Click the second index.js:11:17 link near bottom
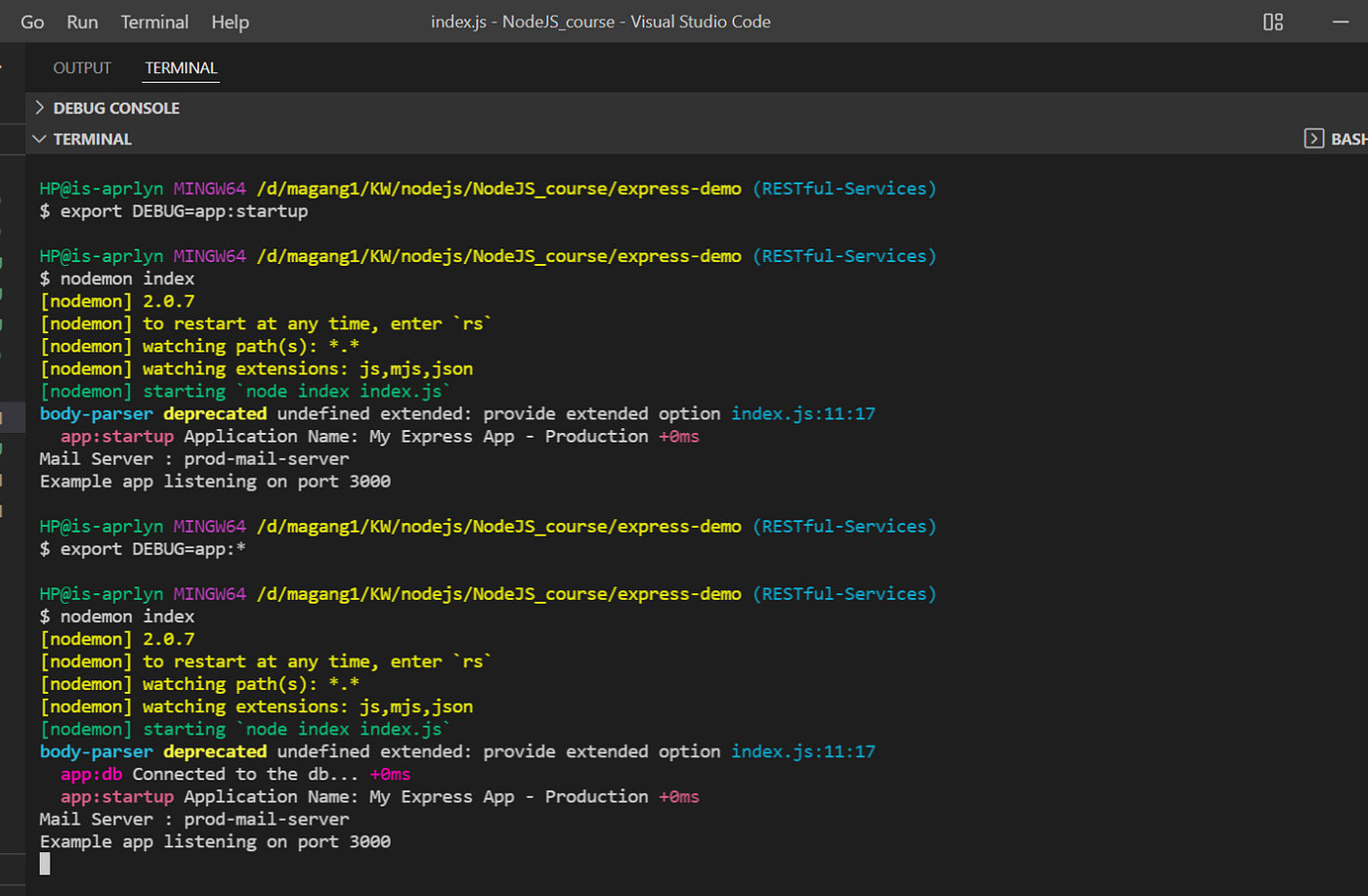This screenshot has width=1368, height=896. point(802,750)
